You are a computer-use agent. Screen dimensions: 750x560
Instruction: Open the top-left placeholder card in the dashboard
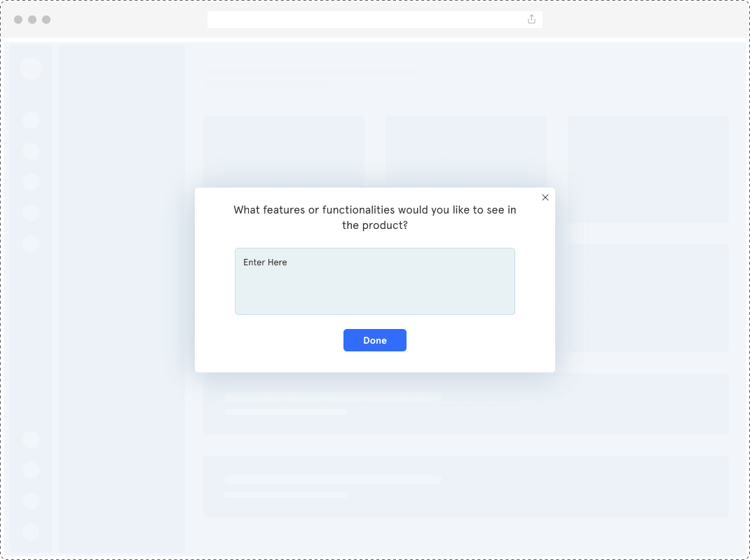pos(284,150)
